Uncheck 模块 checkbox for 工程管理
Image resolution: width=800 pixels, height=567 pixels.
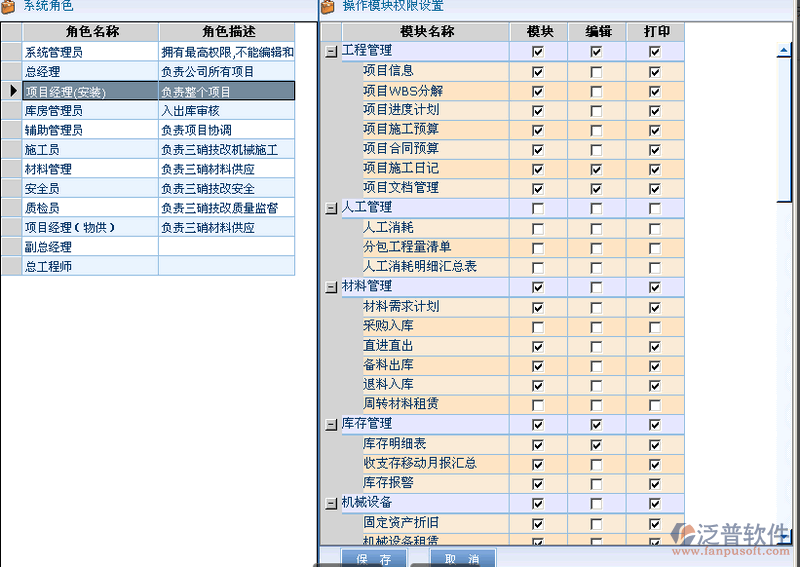pyautogui.click(x=538, y=52)
